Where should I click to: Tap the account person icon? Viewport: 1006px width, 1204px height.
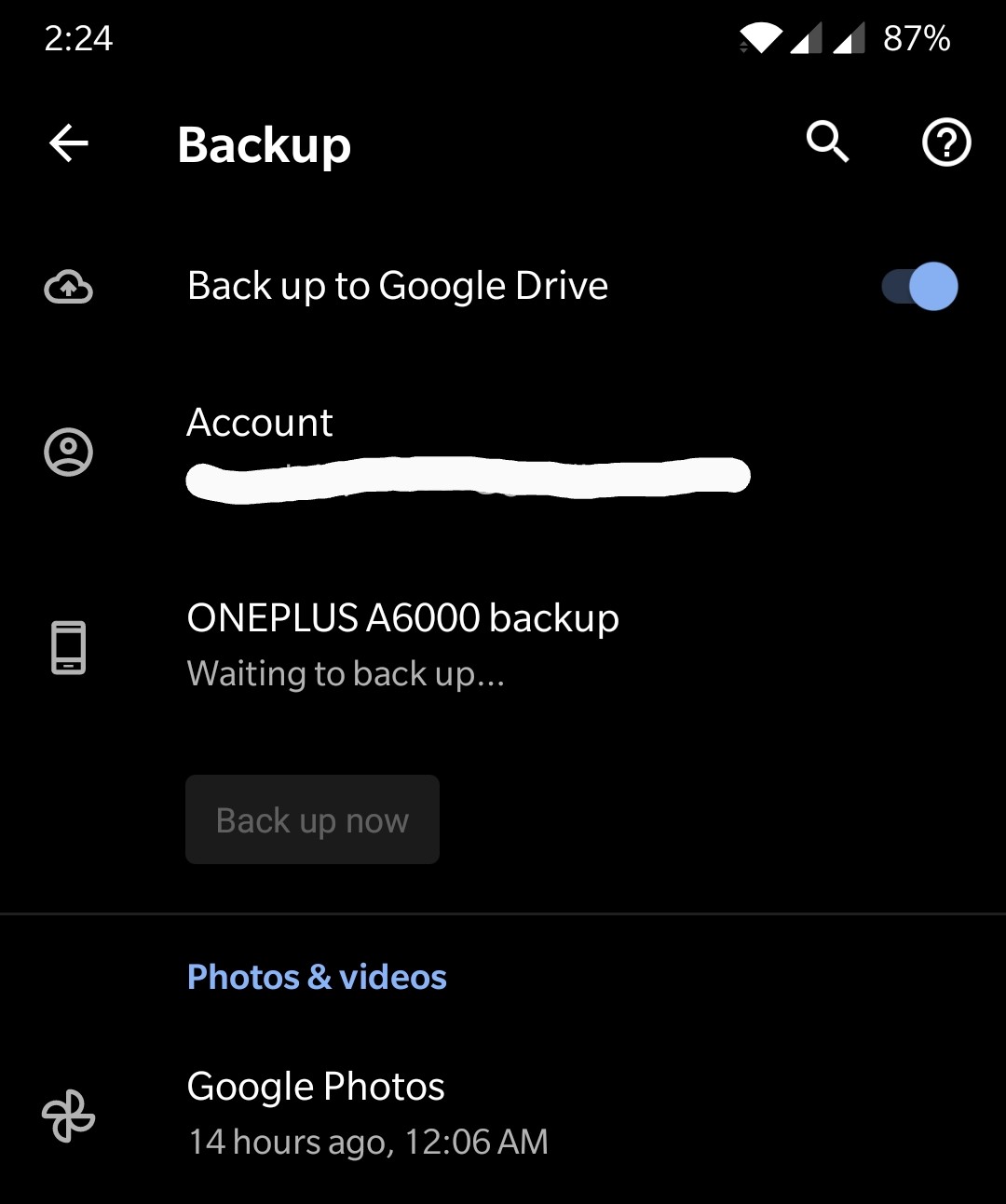[x=68, y=453]
